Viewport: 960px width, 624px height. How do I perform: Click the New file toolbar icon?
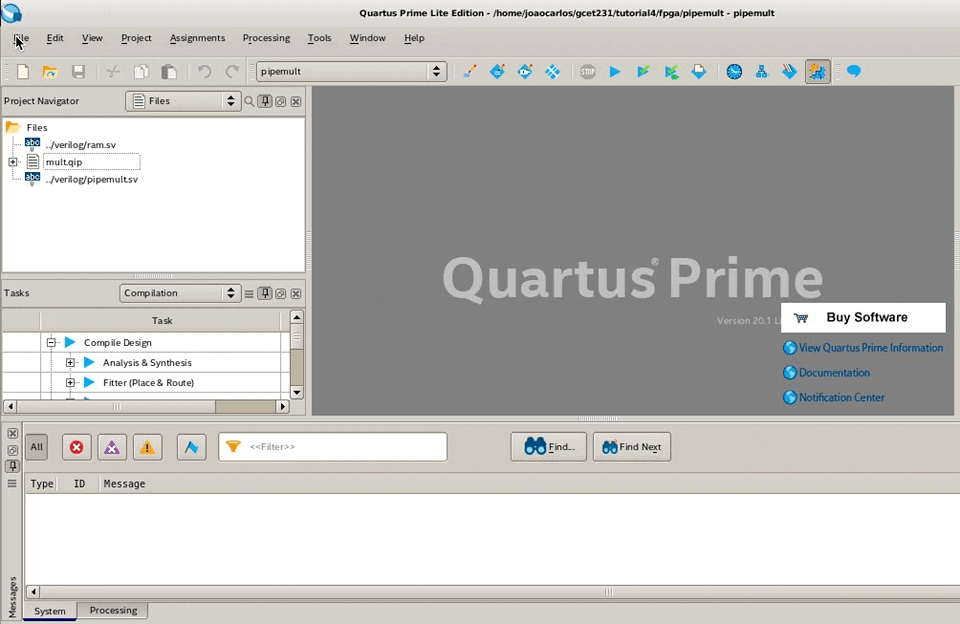coord(23,72)
